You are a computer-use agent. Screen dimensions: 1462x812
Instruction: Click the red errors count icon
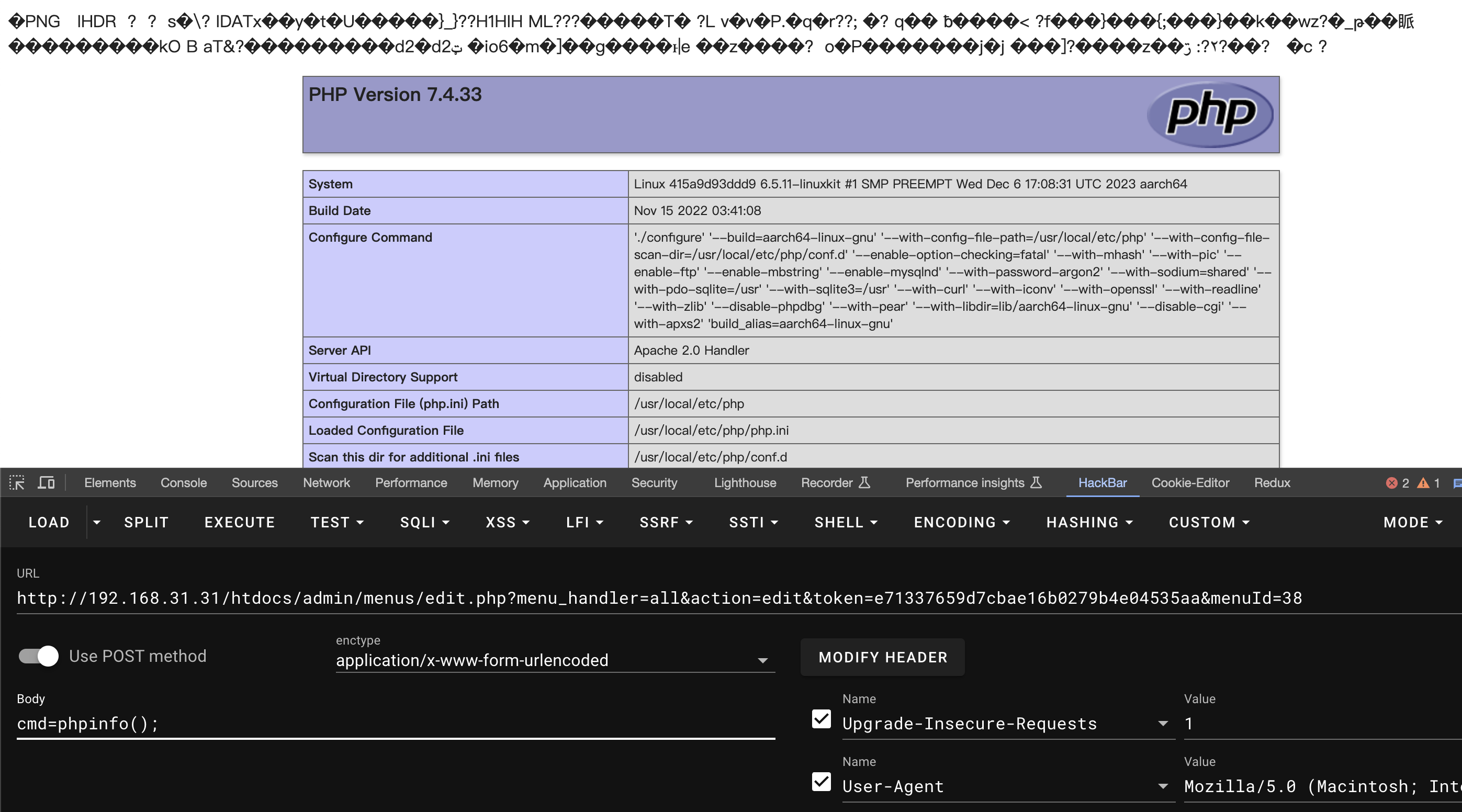click(1391, 483)
